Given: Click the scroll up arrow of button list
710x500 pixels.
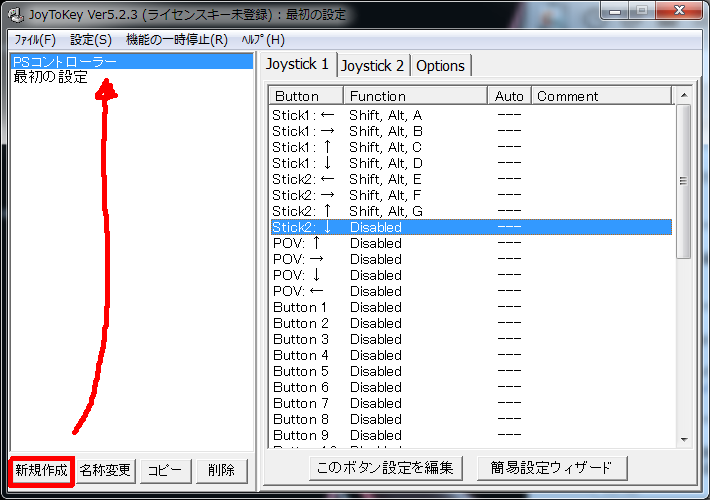Looking at the screenshot, I should 684,95.
